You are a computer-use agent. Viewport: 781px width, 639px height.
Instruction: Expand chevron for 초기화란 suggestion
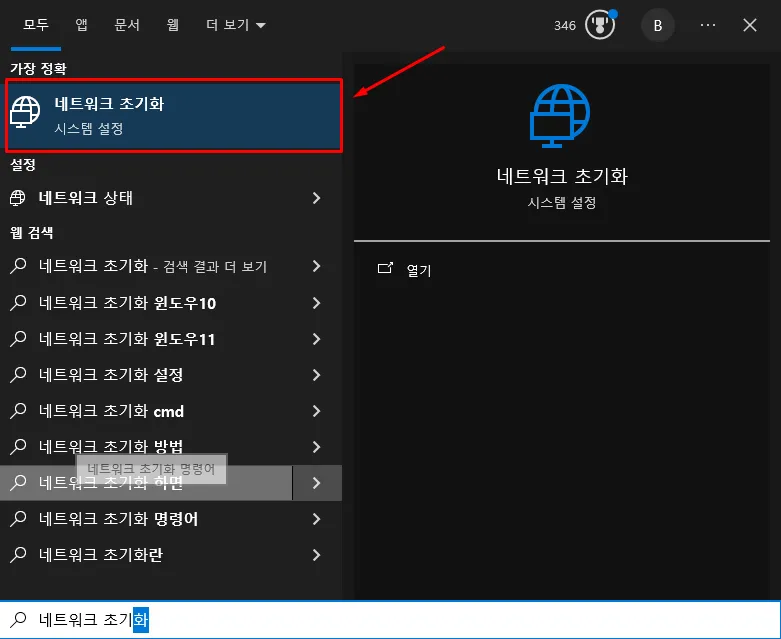point(316,555)
